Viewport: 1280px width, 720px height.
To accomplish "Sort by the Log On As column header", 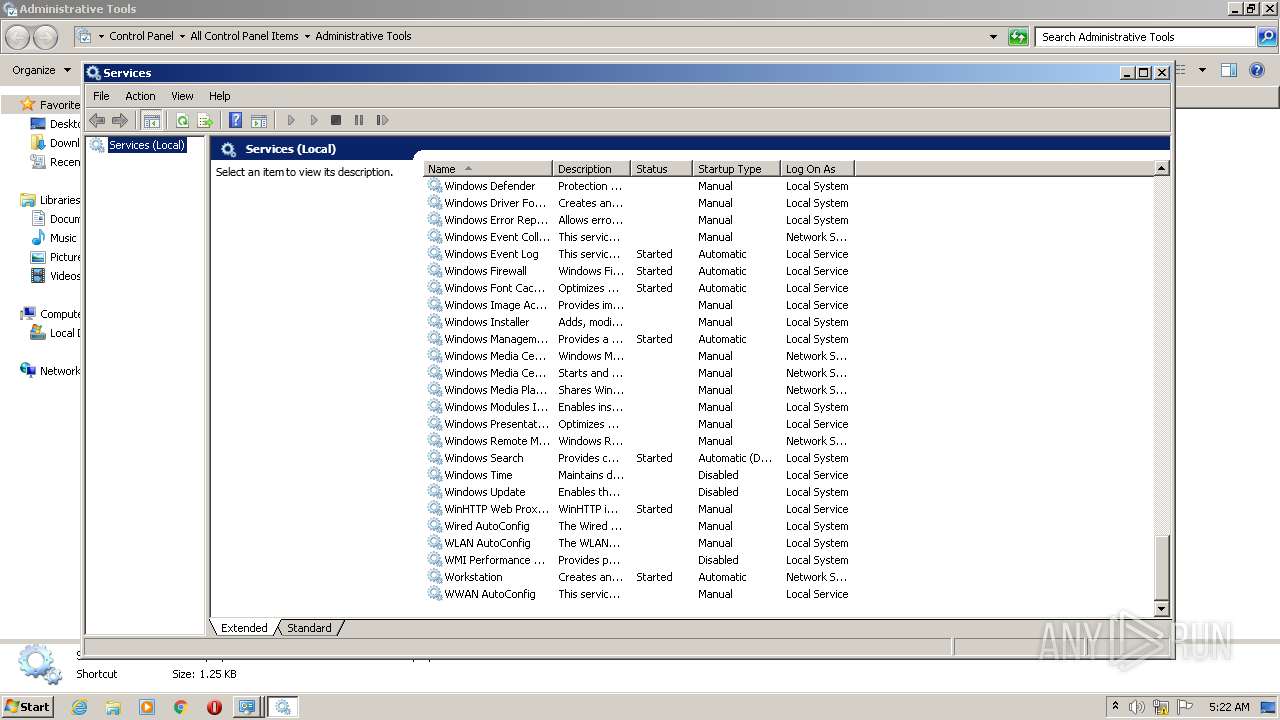I will coord(817,169).
